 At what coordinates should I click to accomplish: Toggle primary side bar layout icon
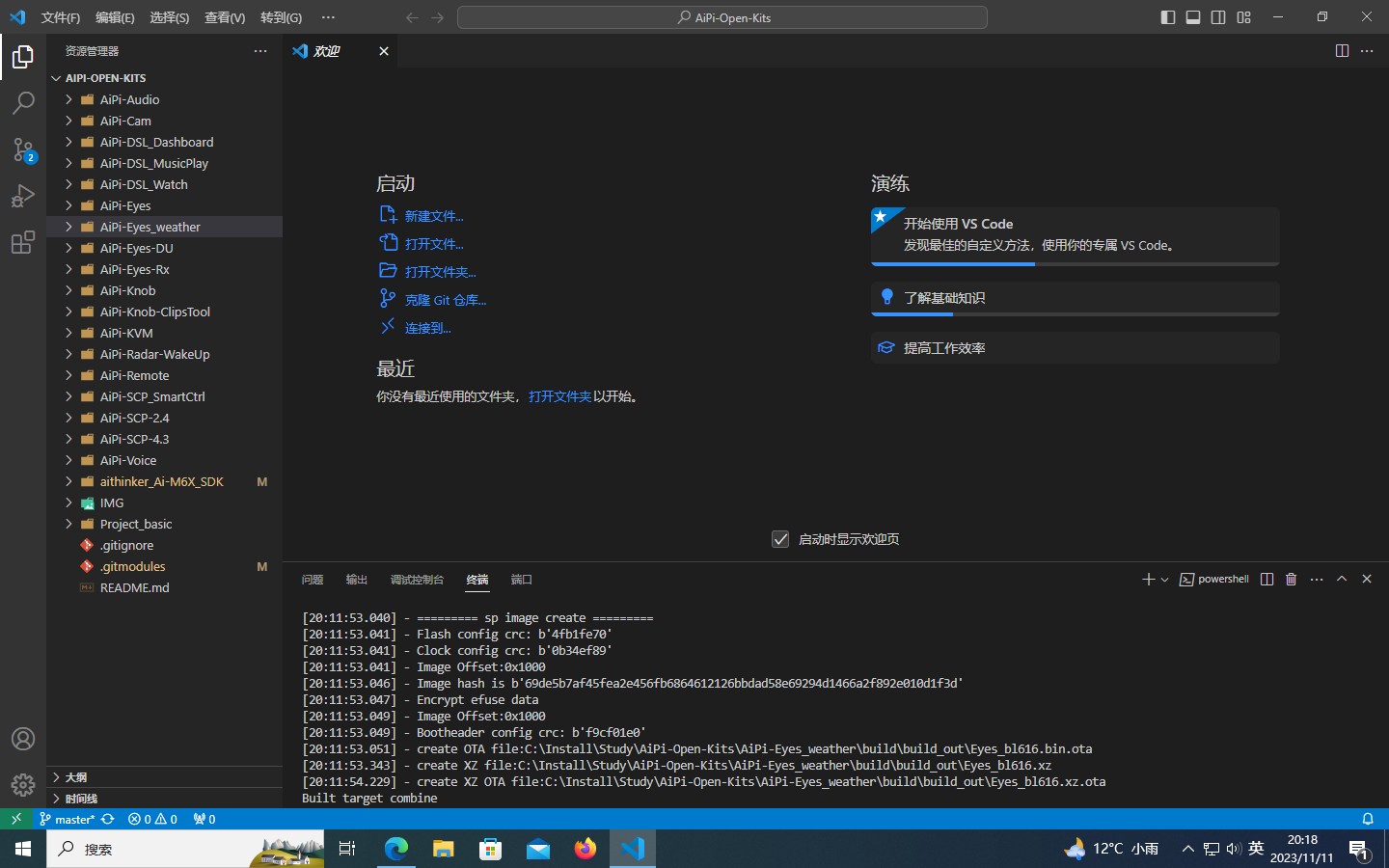pos(1168,17)
